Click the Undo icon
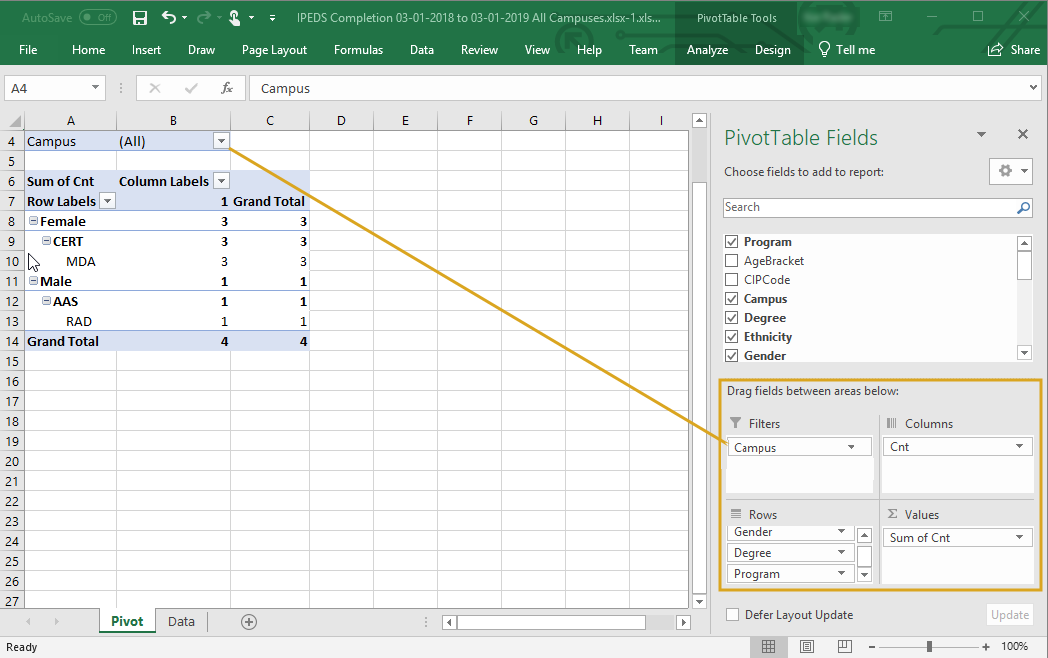Screen dimensions: 1048x658 point(166,17)
